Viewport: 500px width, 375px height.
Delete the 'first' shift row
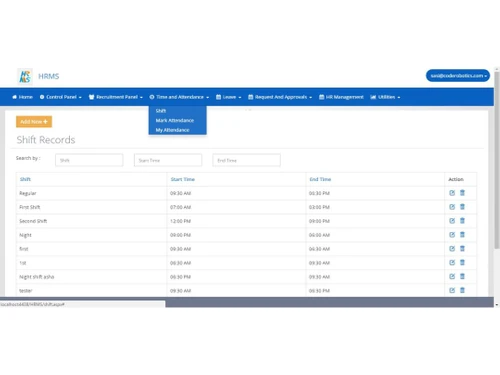(x=462, y=249)
